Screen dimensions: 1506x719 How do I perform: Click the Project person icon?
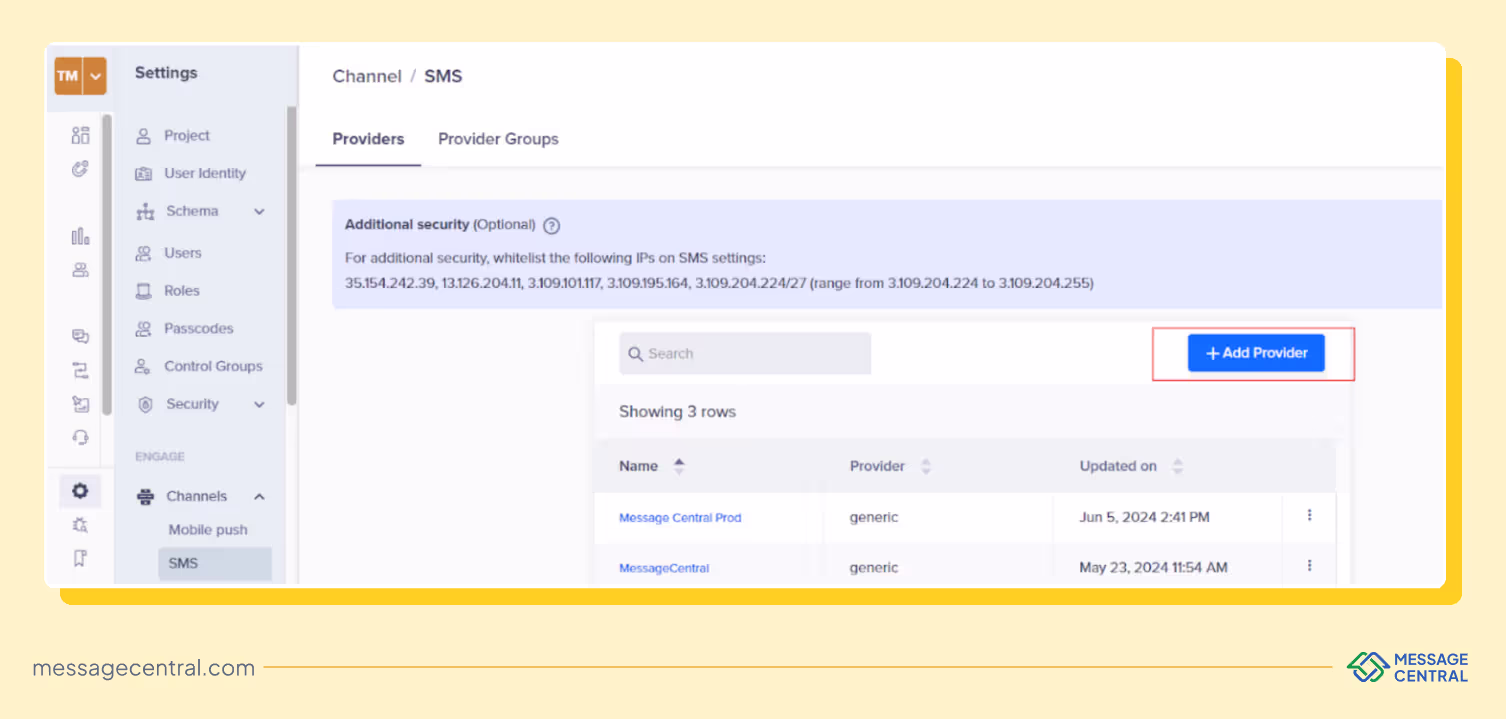click(144, 136)
